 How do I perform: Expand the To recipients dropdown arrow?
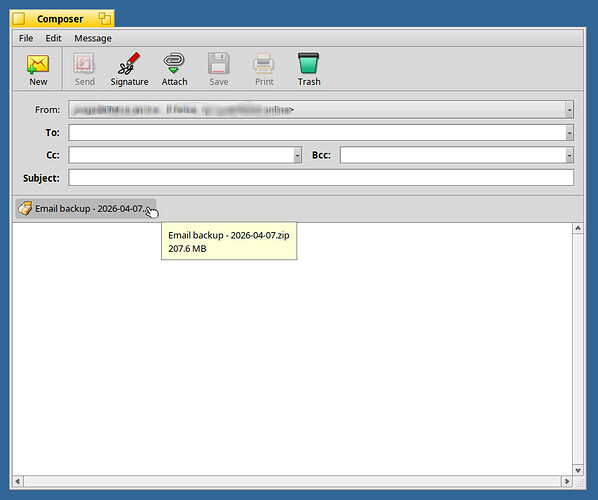(569, 133)
